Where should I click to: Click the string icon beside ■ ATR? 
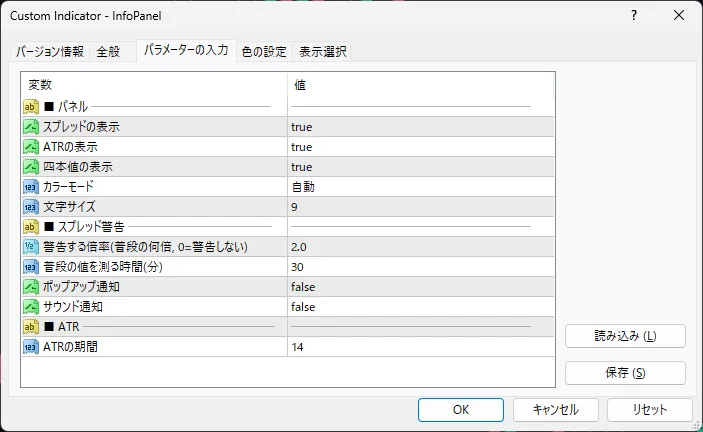tap(31, 327)
